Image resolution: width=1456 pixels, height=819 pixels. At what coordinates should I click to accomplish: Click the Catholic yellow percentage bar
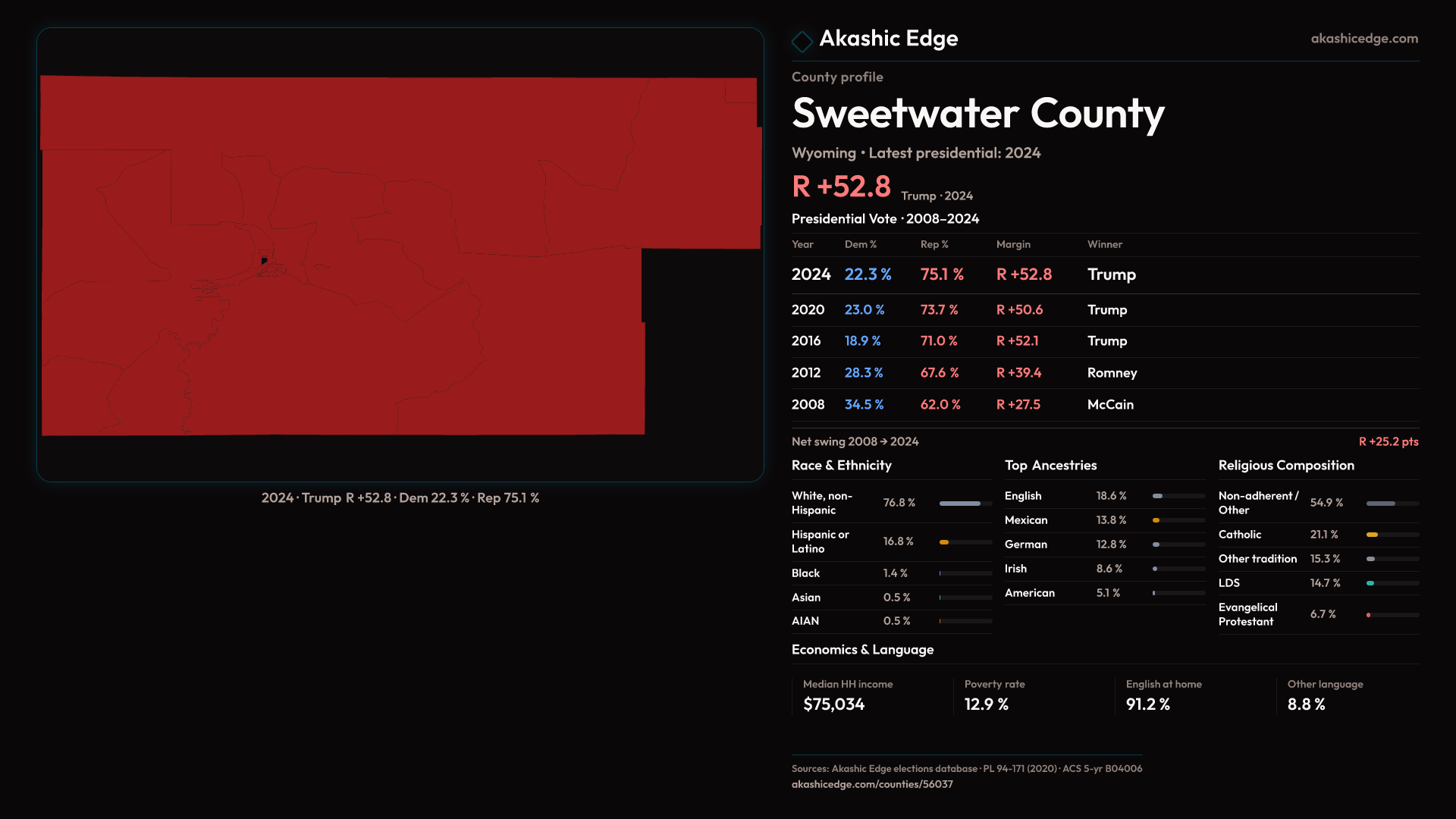click(1373, 535)
